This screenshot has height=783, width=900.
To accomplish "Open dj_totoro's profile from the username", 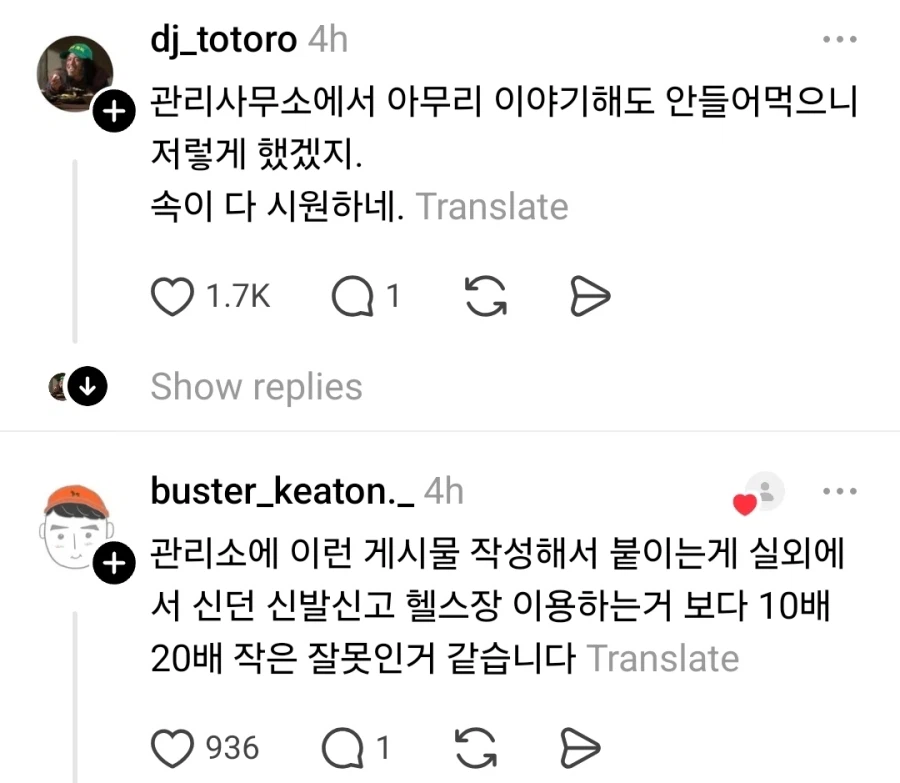I will tap(222, 40).
